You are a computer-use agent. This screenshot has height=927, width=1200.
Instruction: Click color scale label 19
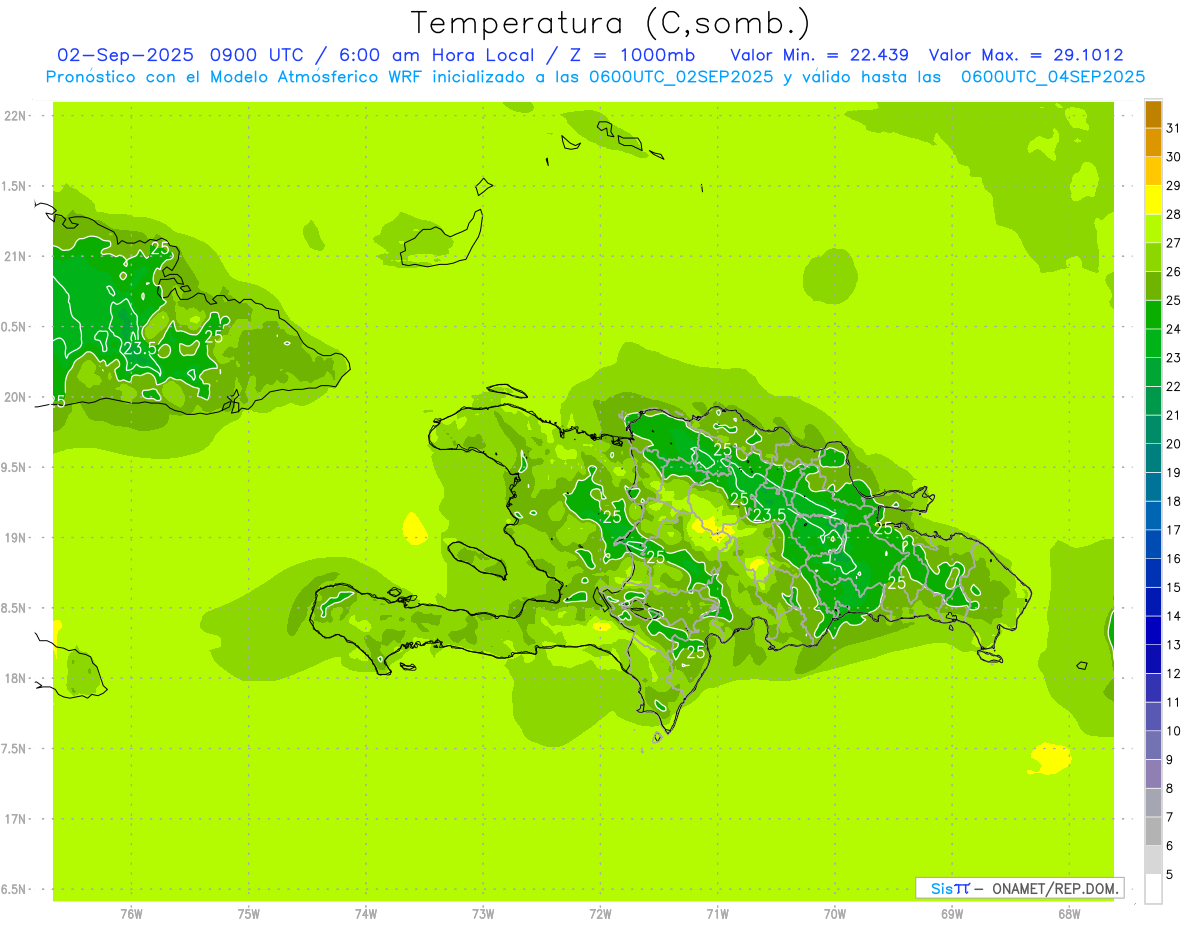(1173, 473)
